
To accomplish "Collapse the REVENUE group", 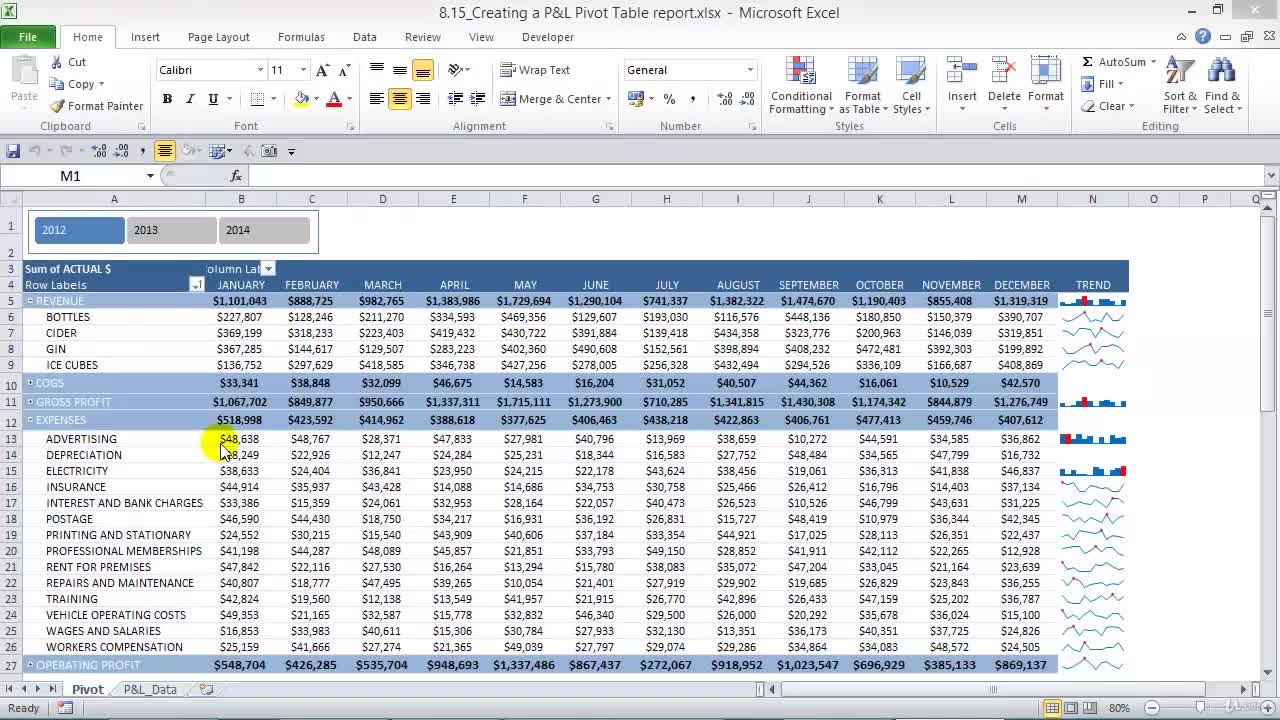I will click(30, 301).
